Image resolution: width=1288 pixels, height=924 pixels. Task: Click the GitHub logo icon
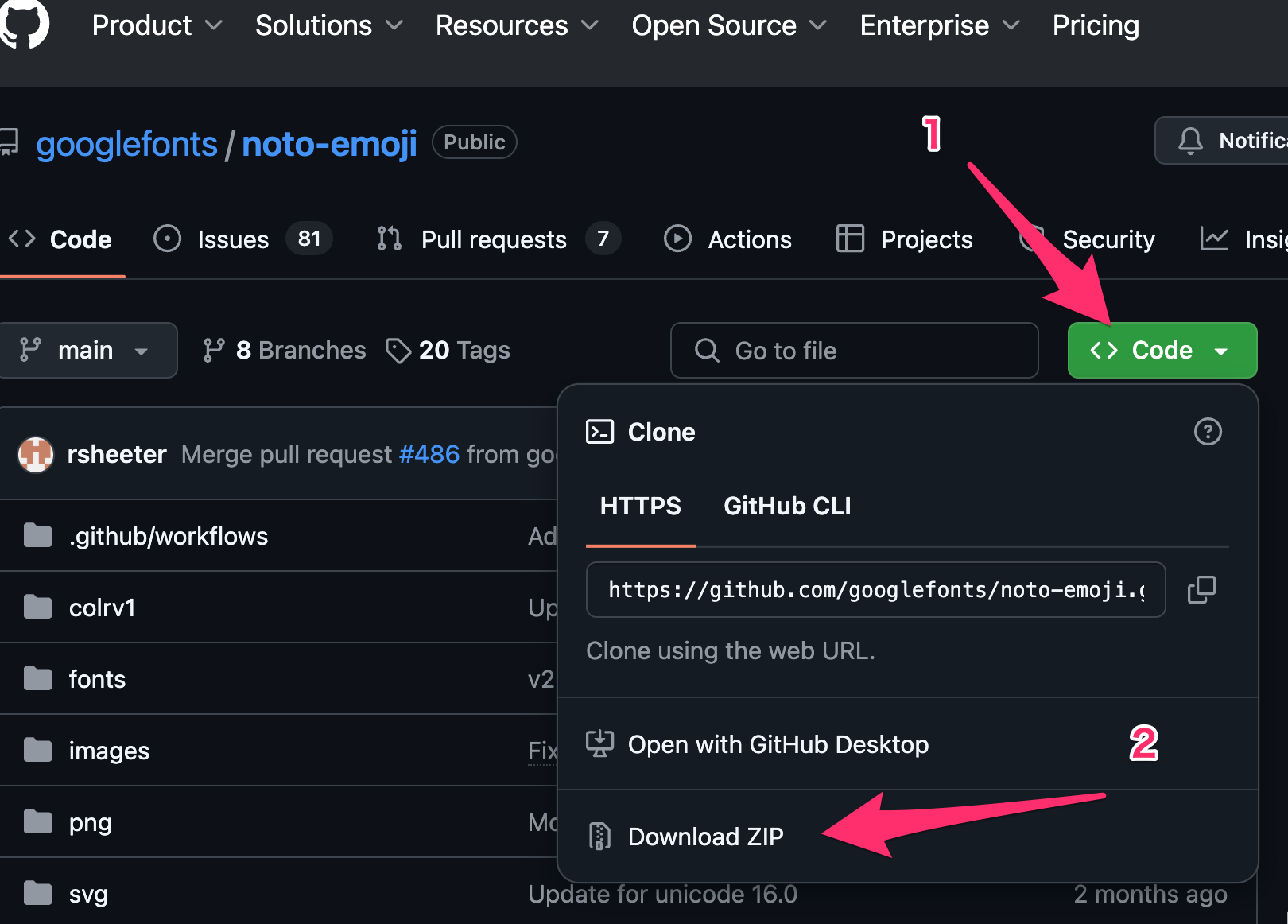click(x=24, y=22)
